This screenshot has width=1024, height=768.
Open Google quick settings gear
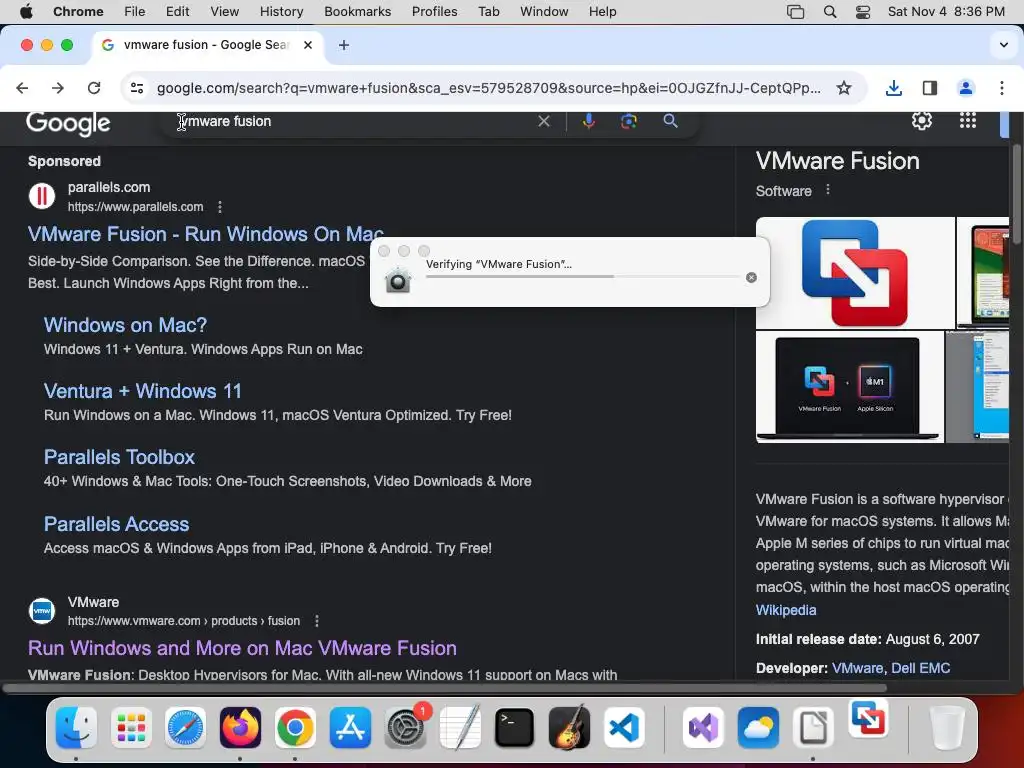tap(921, 120)
